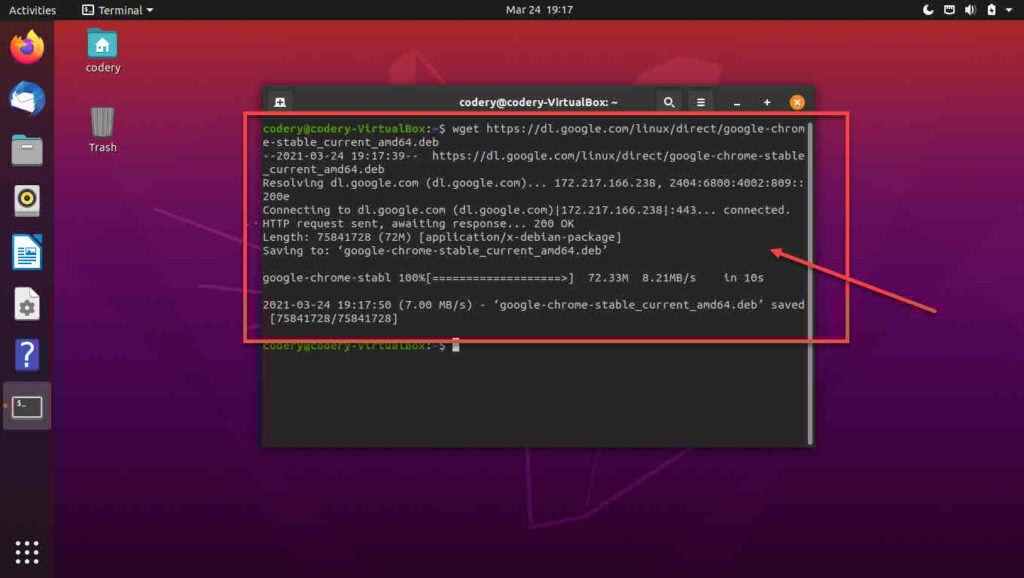The image size is (1024, 578).
Task: Open the Files manager in the dock
Action: (x=27, y=150)
